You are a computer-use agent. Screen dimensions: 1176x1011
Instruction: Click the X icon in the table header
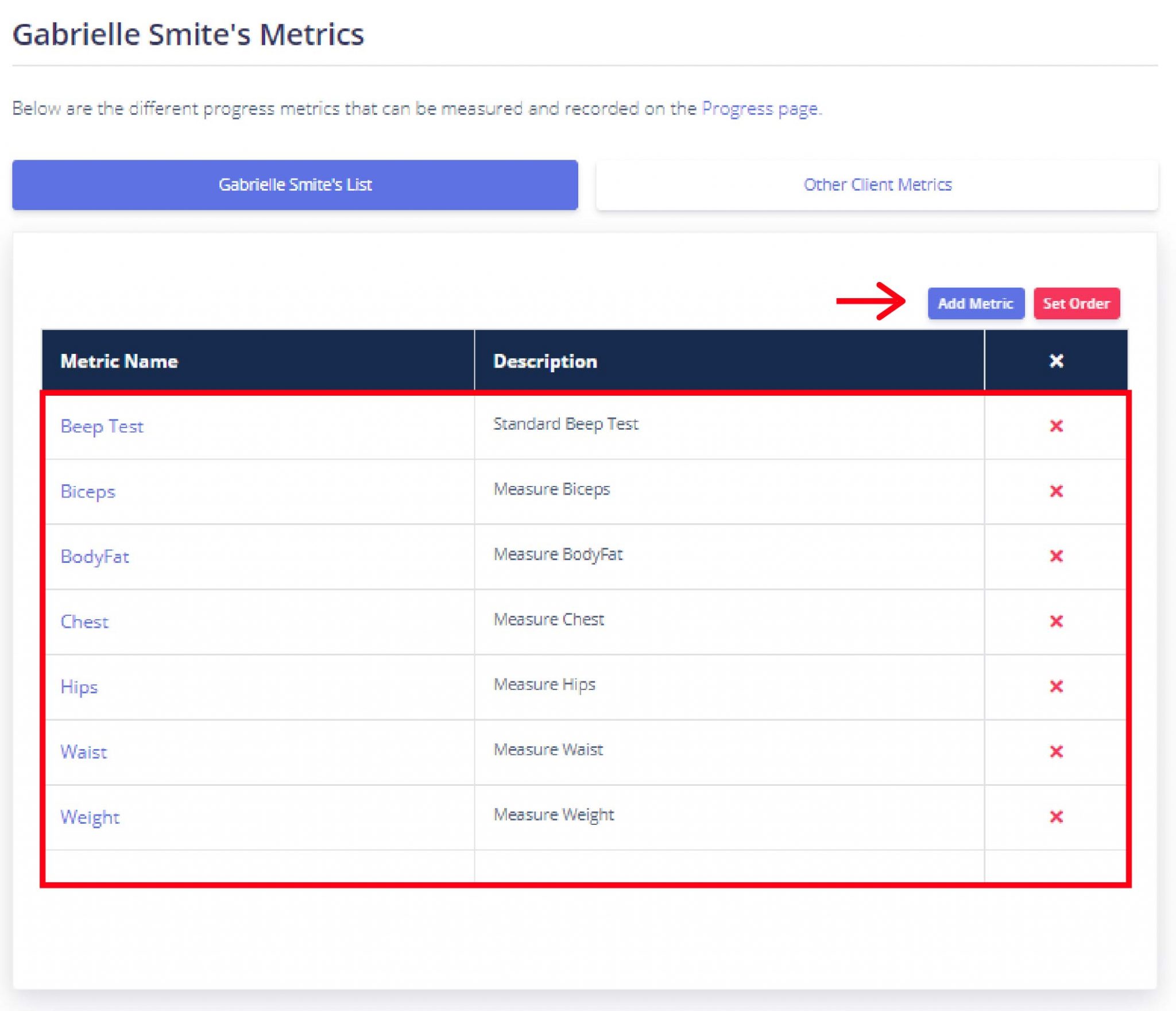click(x=1056, y=362)
